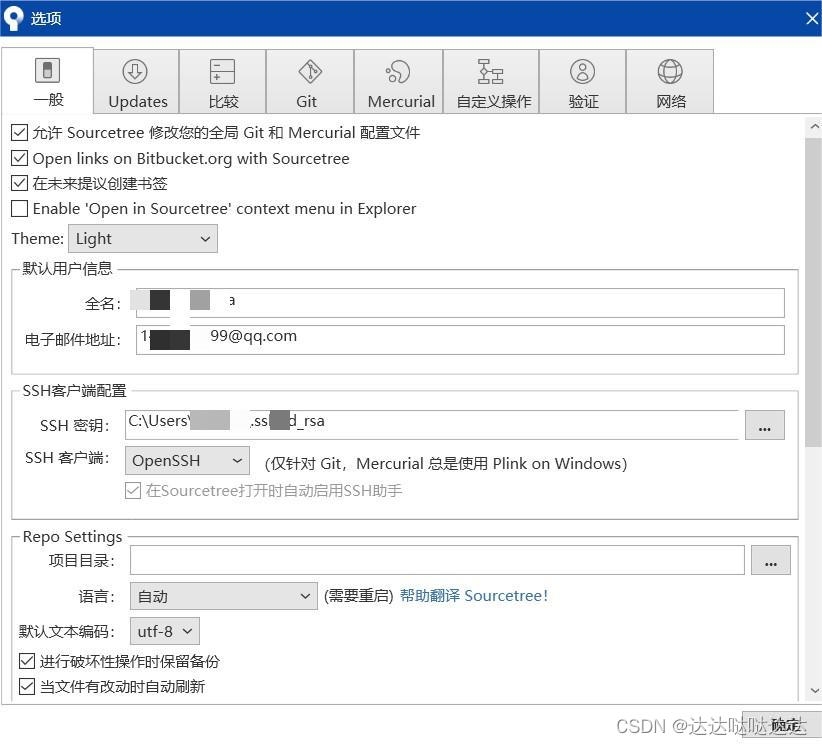Open the Mercurial tab
Image resolution: width=822 pixels, height=745 pixels.
pos(399,81)
